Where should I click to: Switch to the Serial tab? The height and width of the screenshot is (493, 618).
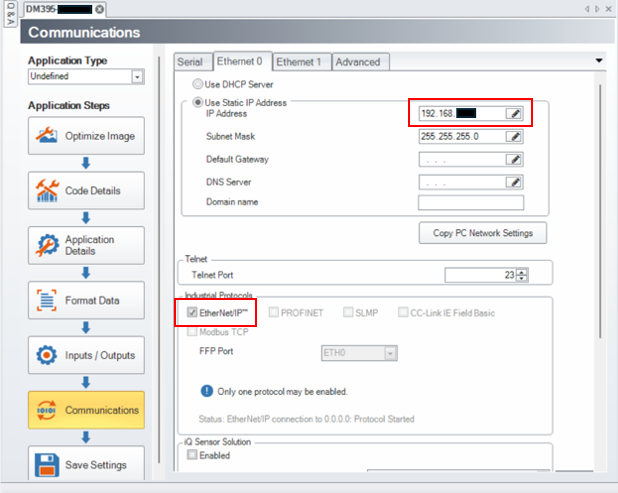click(x=189, y=62)
